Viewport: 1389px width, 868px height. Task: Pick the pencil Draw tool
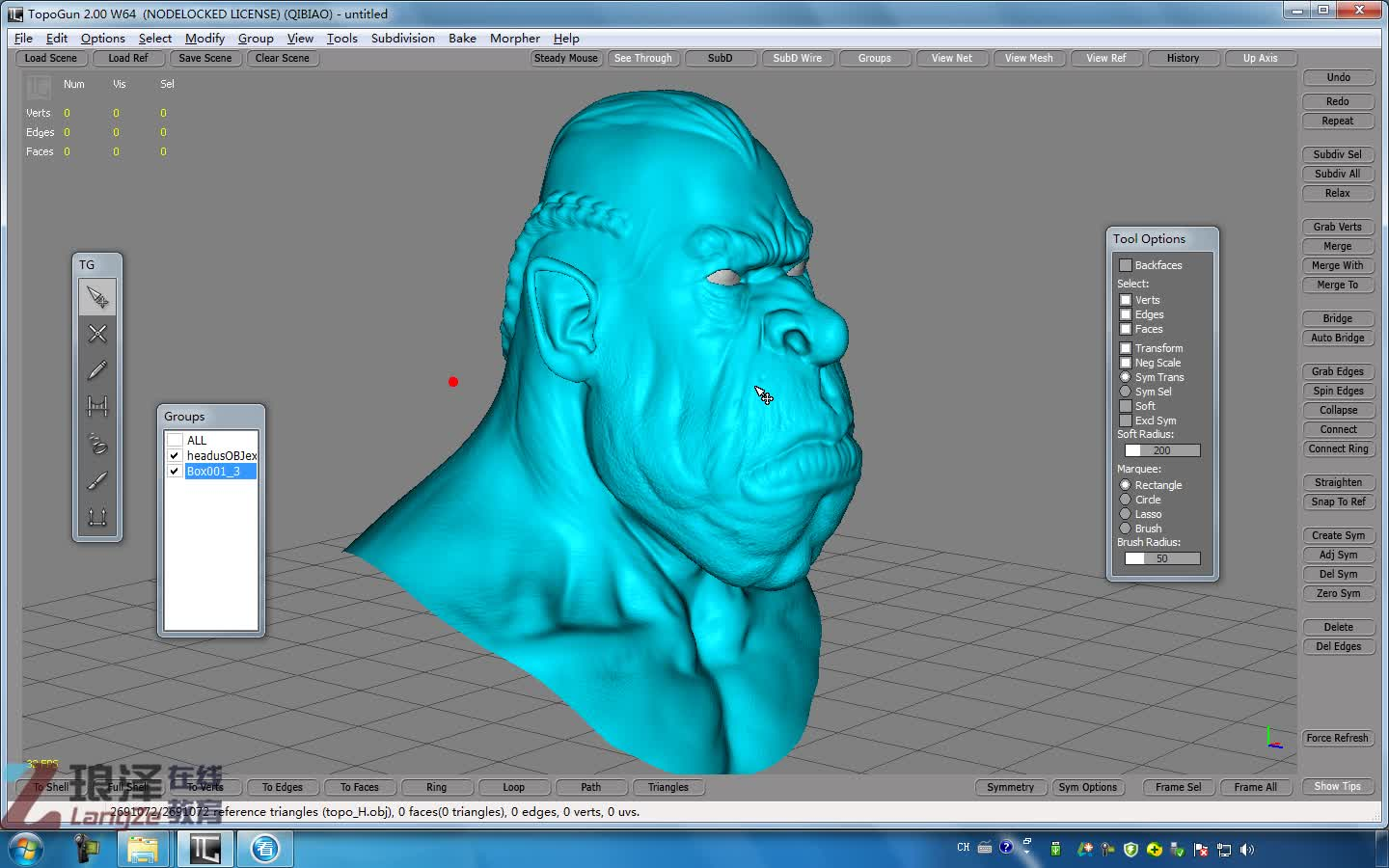(97, 370)
